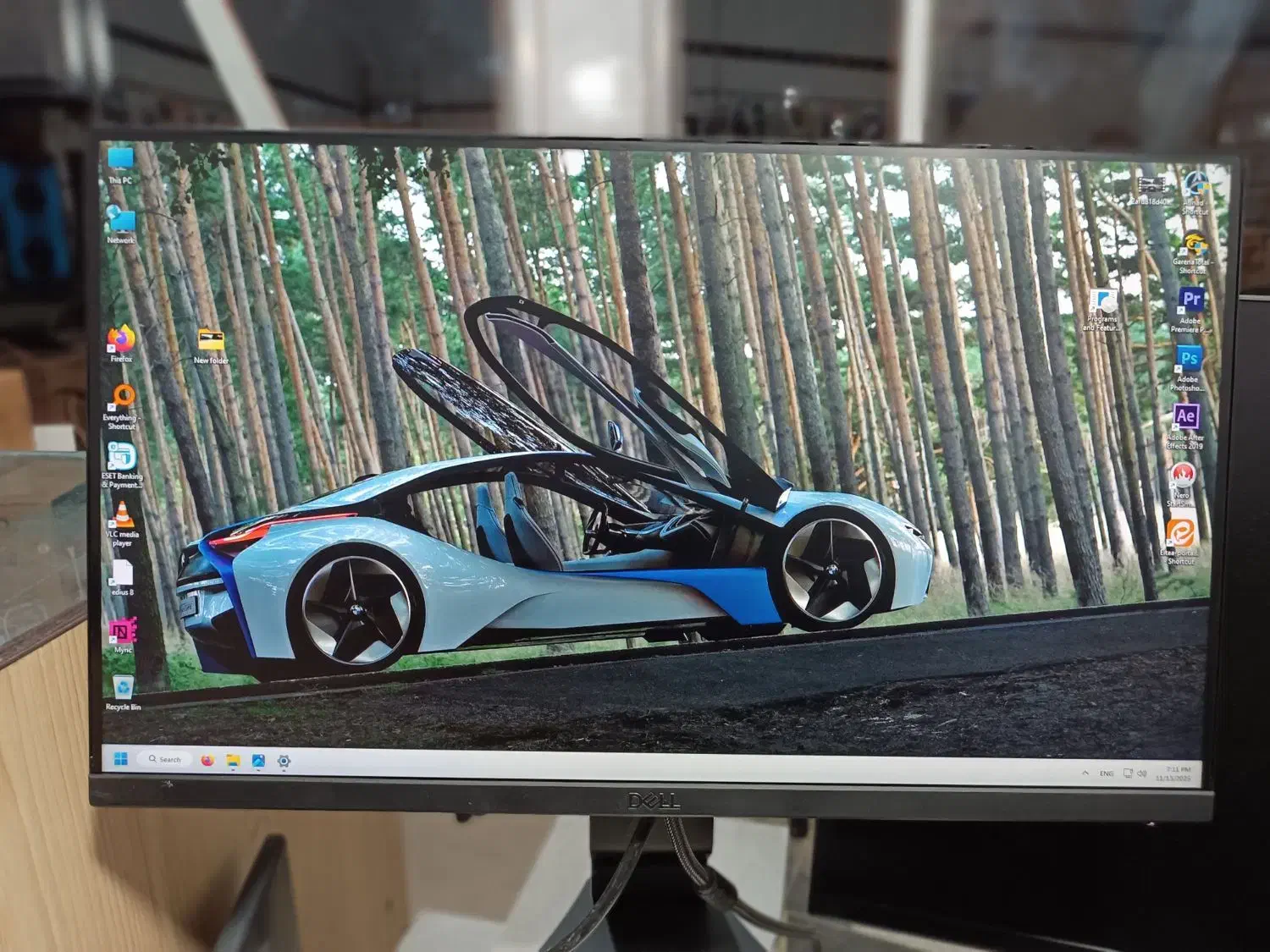Select the Everything search shortcut icon
Viewport: 1270px width, 952px height.
point(122,407)
